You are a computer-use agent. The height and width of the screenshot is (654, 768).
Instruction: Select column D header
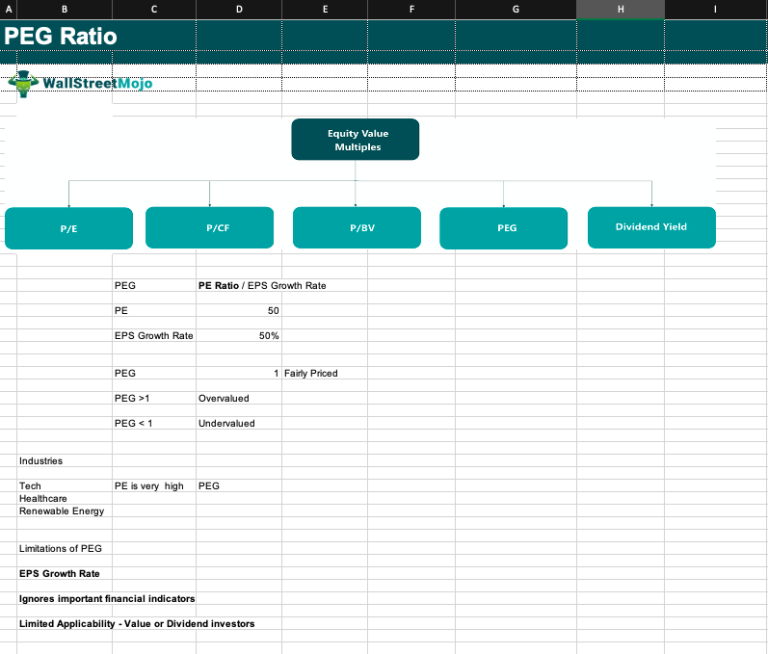point(239,9)
